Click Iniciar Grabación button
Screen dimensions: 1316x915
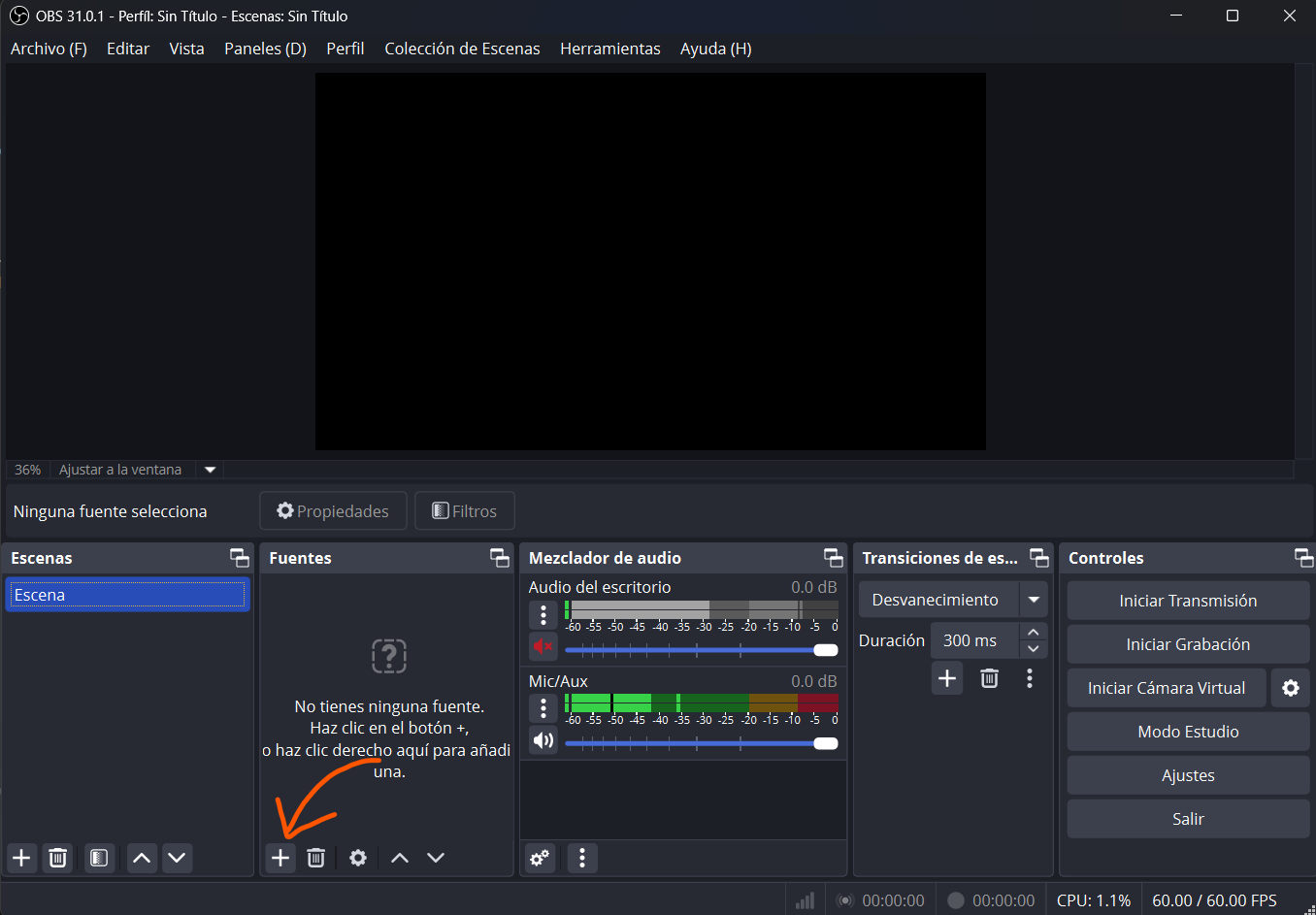click(1187, 644)
